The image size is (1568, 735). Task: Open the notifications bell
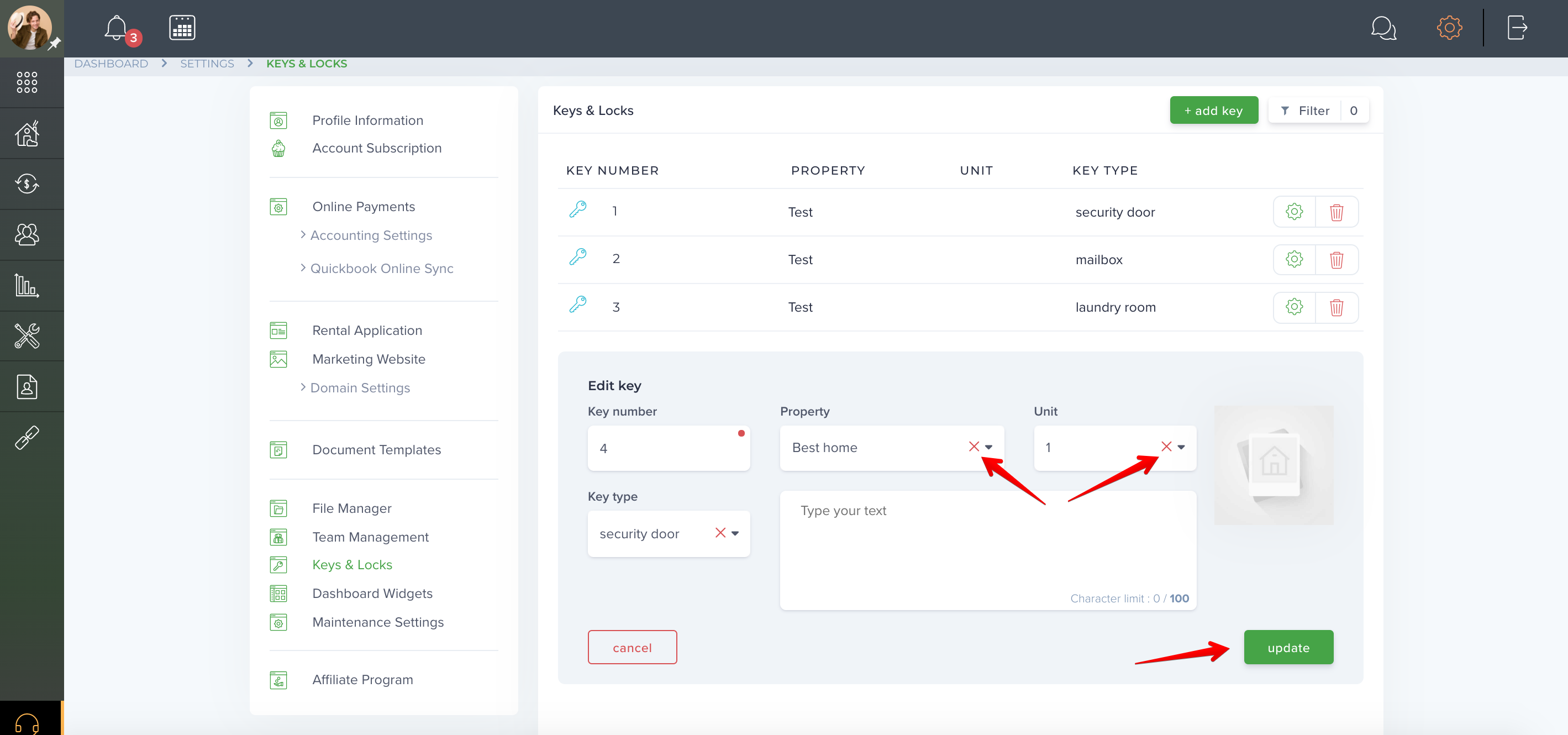coord(116,28)
